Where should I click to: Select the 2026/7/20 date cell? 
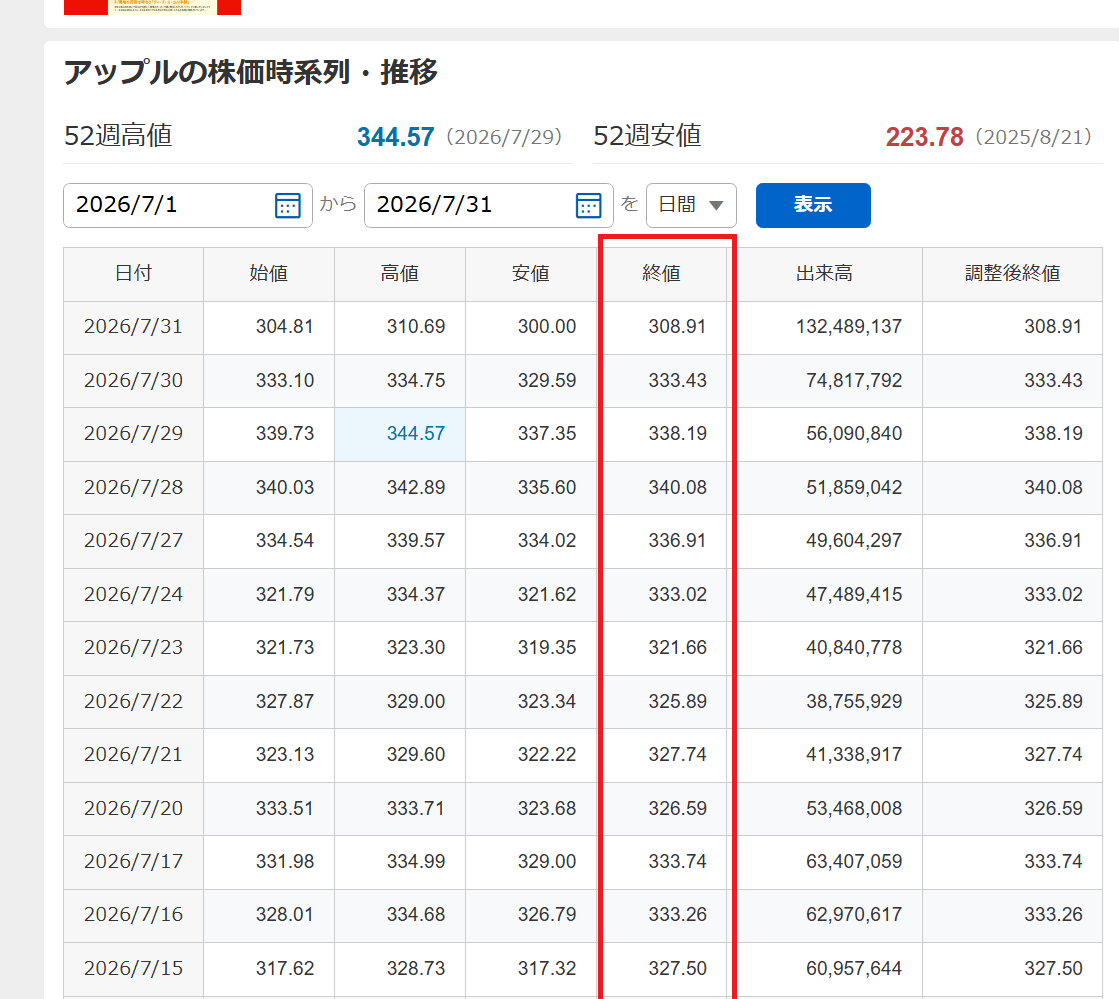133,808
